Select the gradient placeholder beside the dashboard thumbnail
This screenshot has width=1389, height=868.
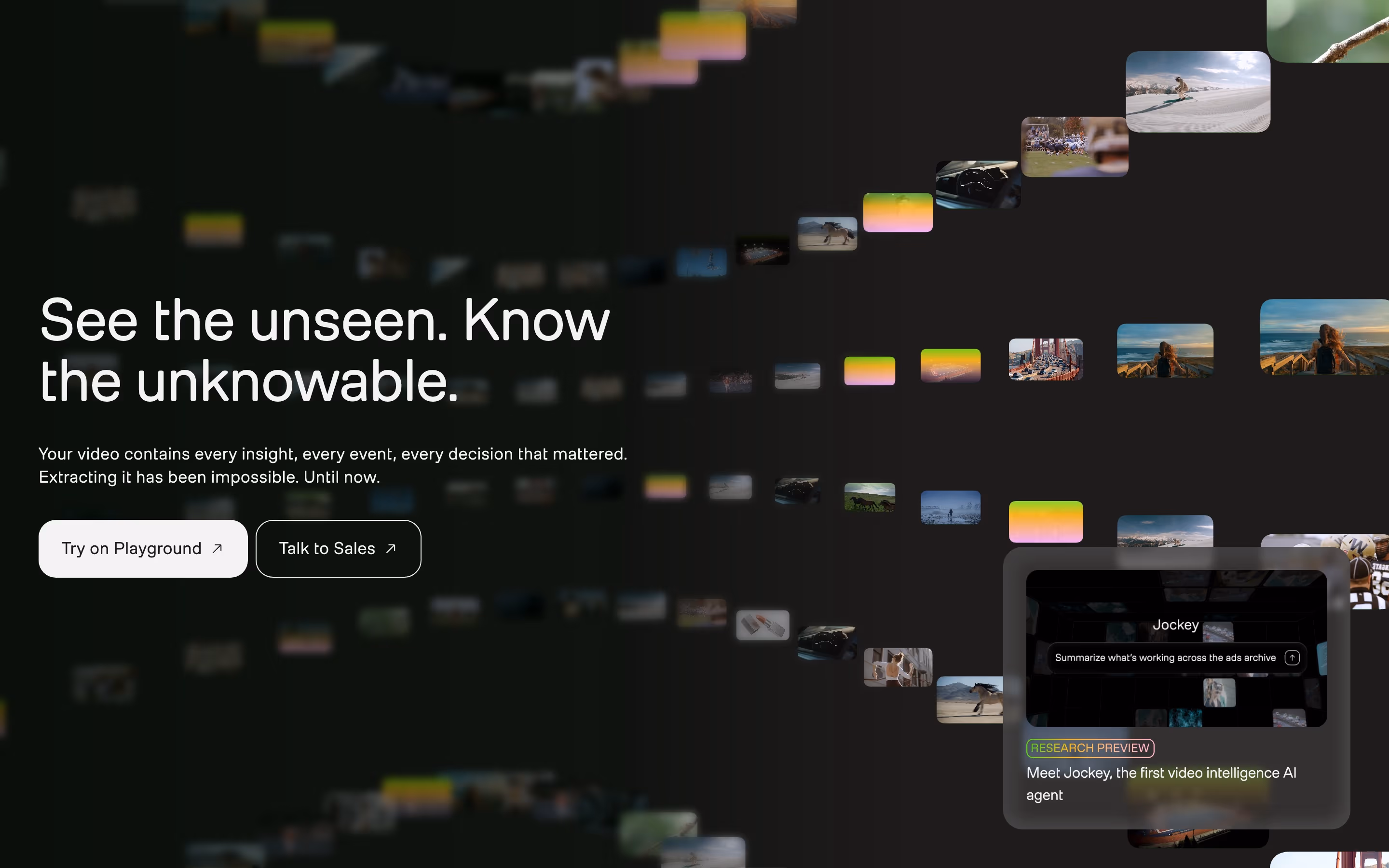coord(898,212)
